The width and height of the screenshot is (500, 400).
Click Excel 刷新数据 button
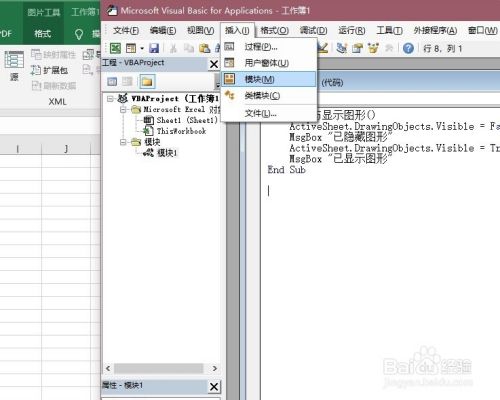pos(54,86)
